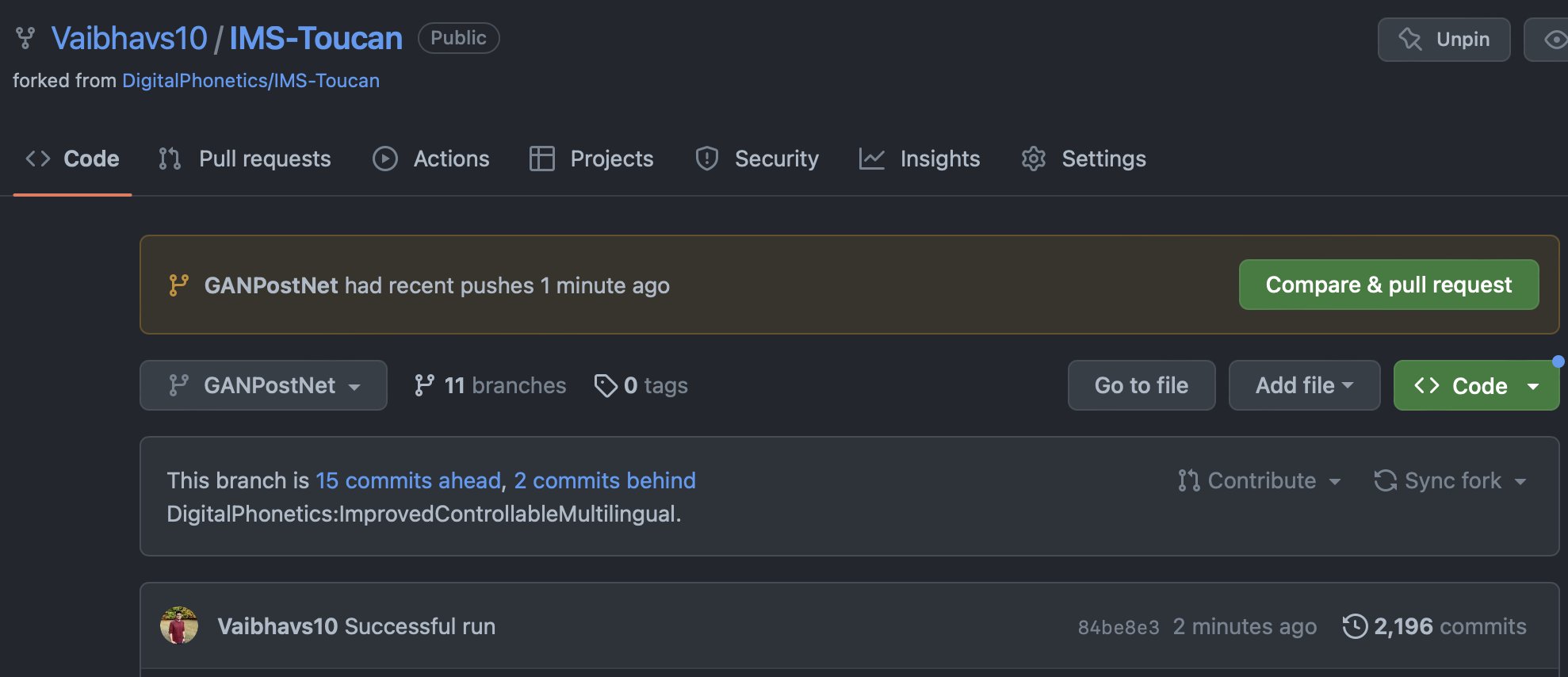The image size is (1568, 677).
Task: Click the Projects table icon
Action: [x=542, y=159]
